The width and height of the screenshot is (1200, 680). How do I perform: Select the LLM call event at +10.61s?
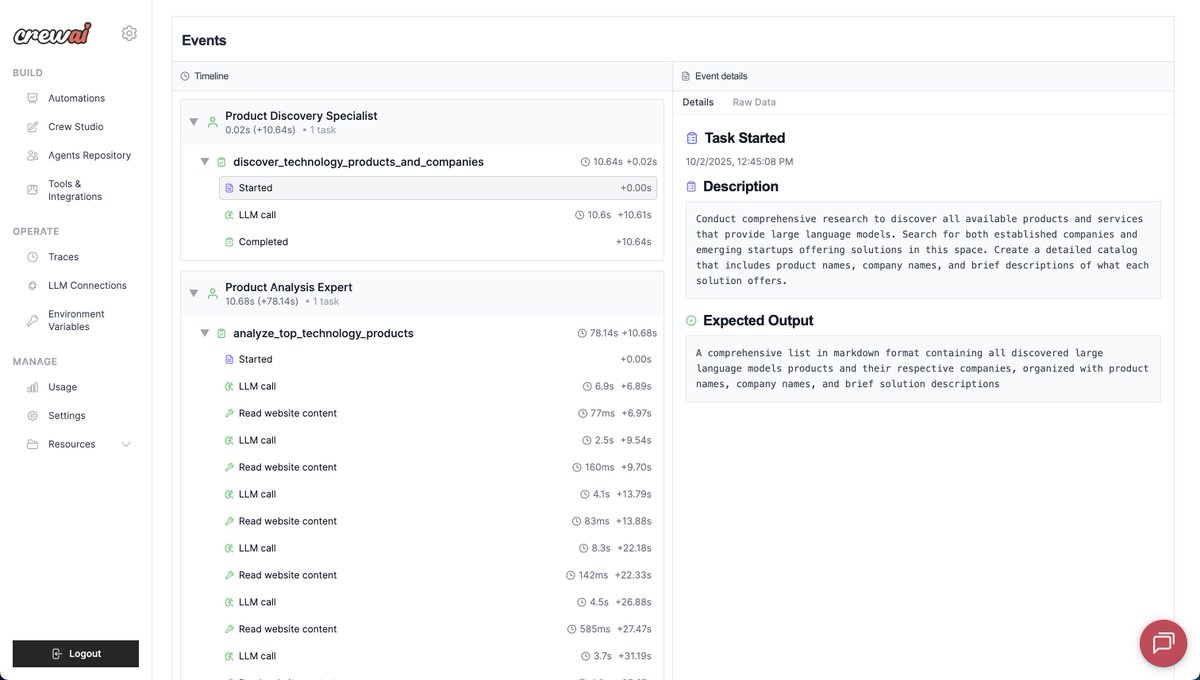[438, 215]
